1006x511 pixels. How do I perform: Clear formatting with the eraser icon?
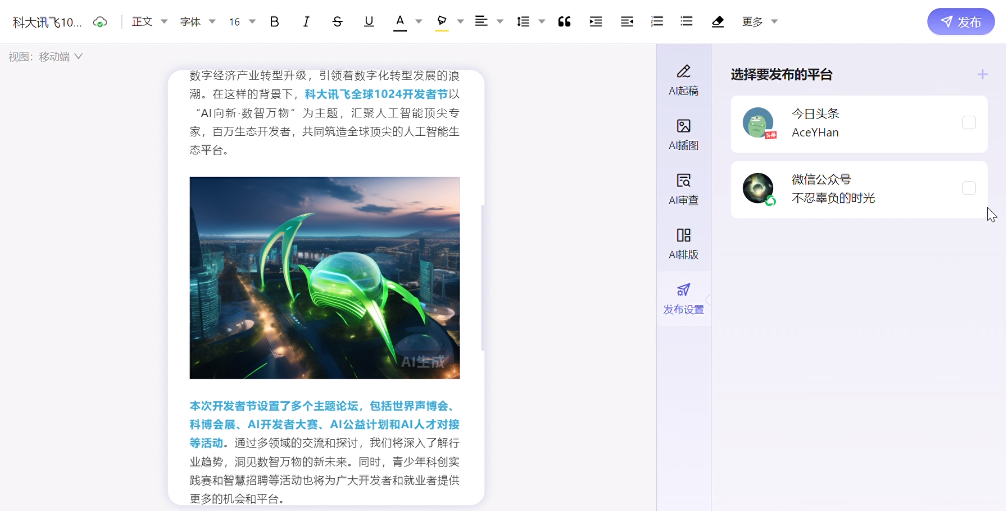[x=718, y=22]
